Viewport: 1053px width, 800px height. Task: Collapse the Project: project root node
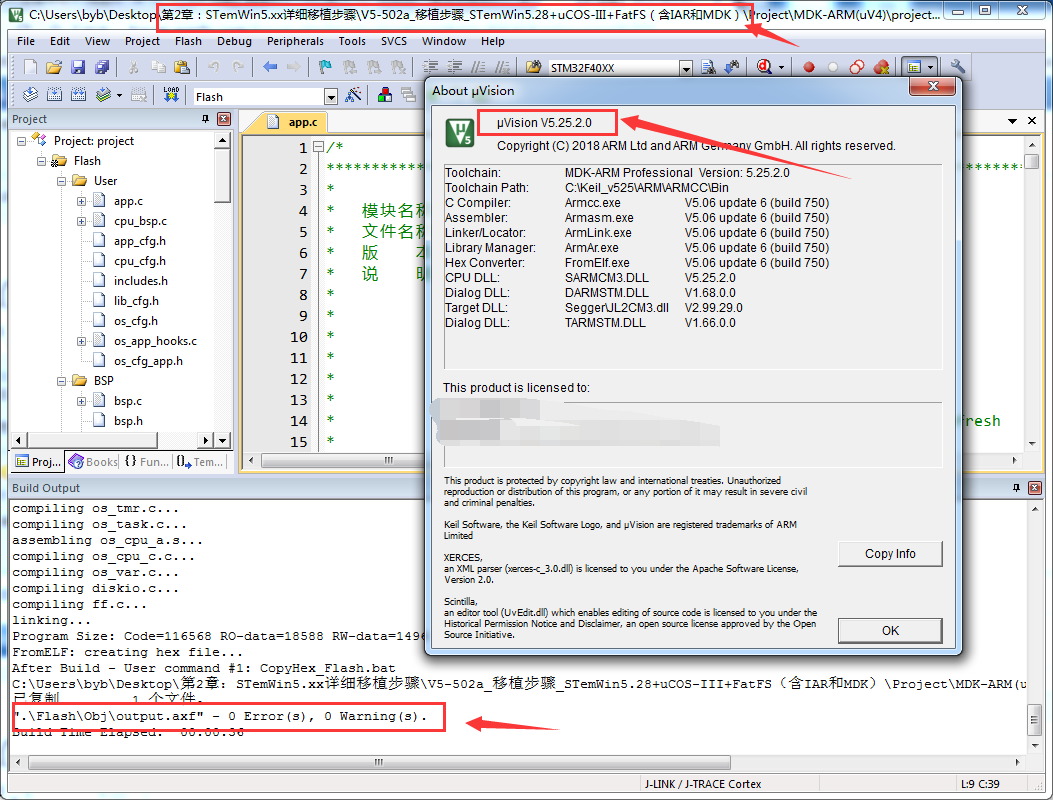(21, 141)
